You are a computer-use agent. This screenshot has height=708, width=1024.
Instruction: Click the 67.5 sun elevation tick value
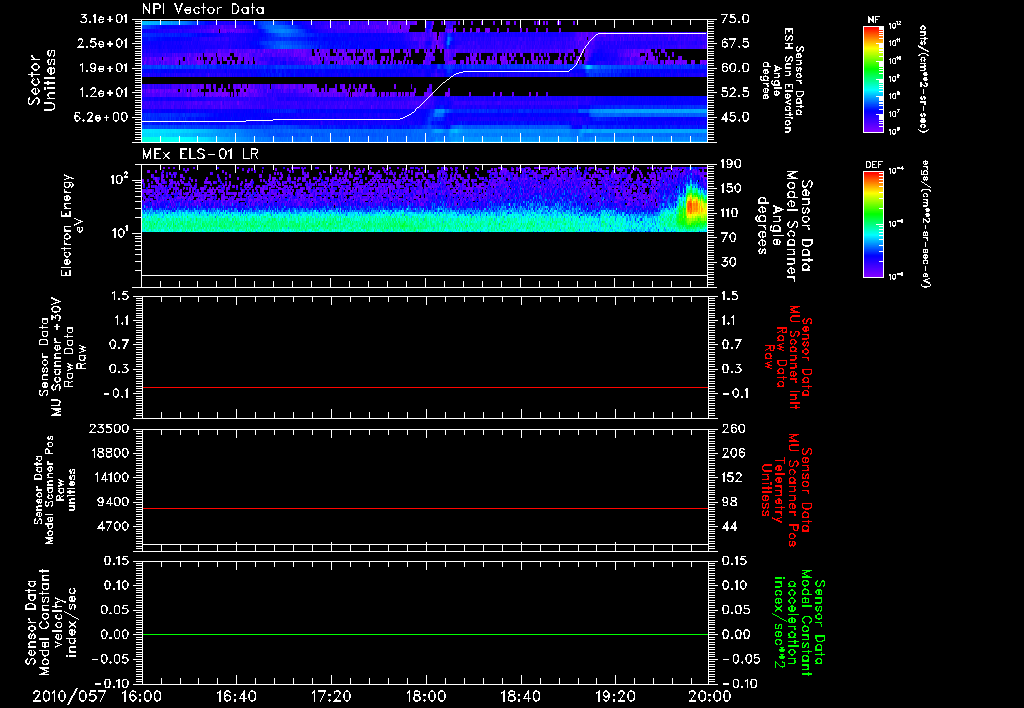(735, 43)
